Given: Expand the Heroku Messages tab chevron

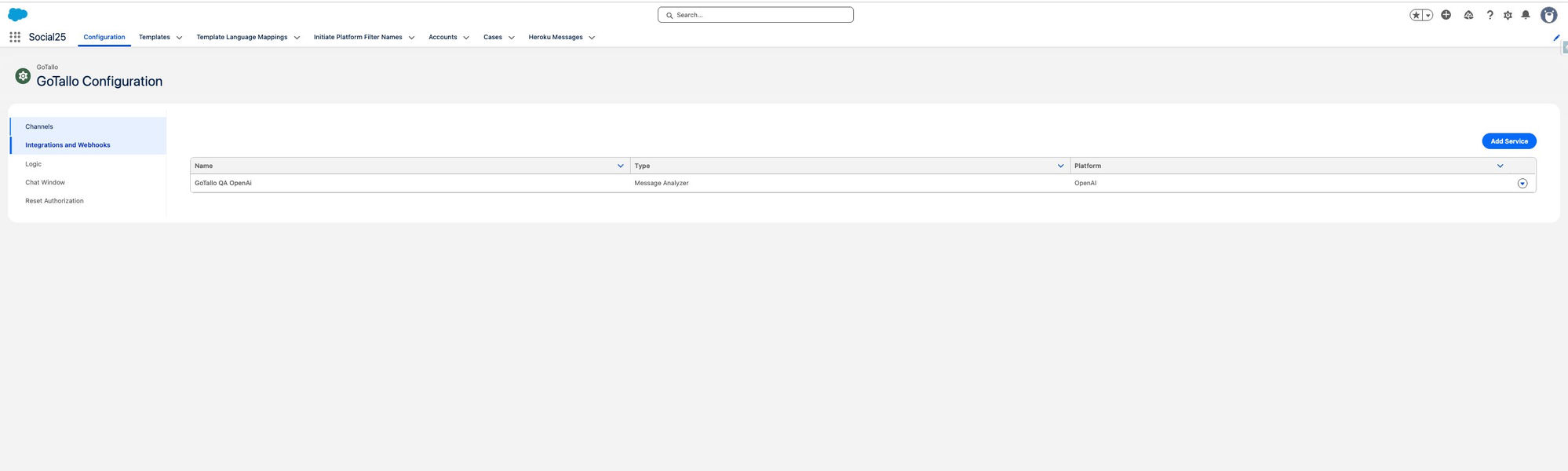Looking at the screenshot, I should click(592, 38).
